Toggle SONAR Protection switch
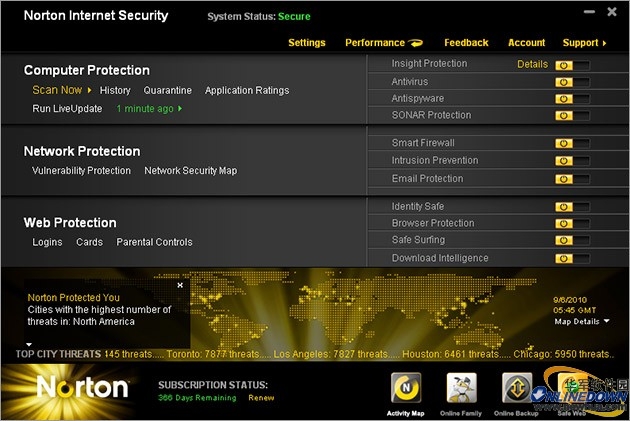The image size is (630, 421). pyautogui.click(x=572, y=116)
